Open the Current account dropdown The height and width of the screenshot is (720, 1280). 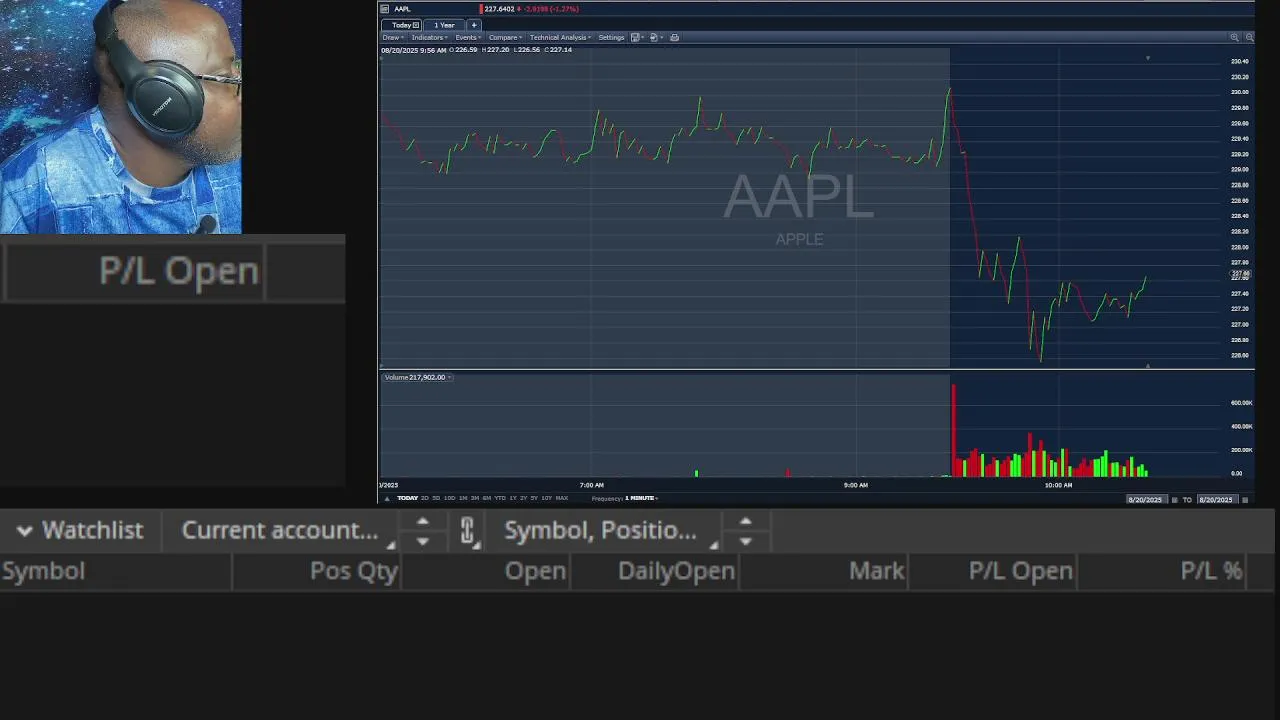click(287, 531)
